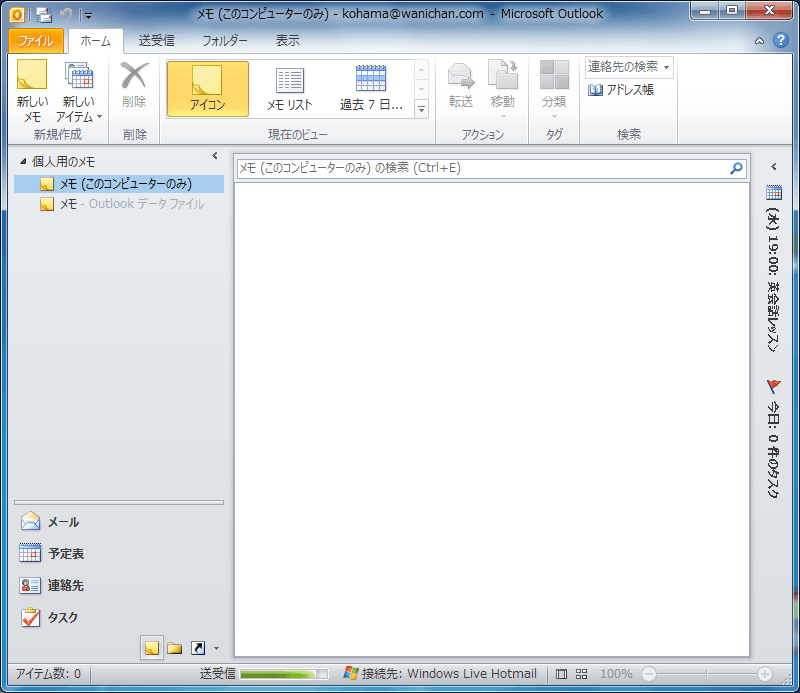Switch to 過去 7 日 view
This screenshot has height=693, width=800.
tap(371, 89)
